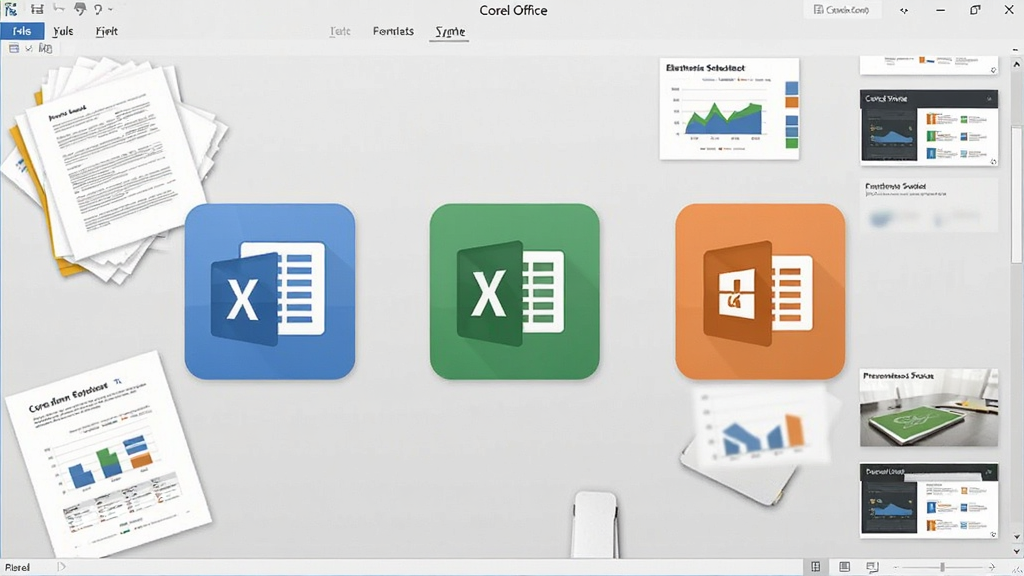Click the scroll up arrow of thumbnail panel
The height and width of the screenshot is (576, 1024).
tap(1016, 65)
